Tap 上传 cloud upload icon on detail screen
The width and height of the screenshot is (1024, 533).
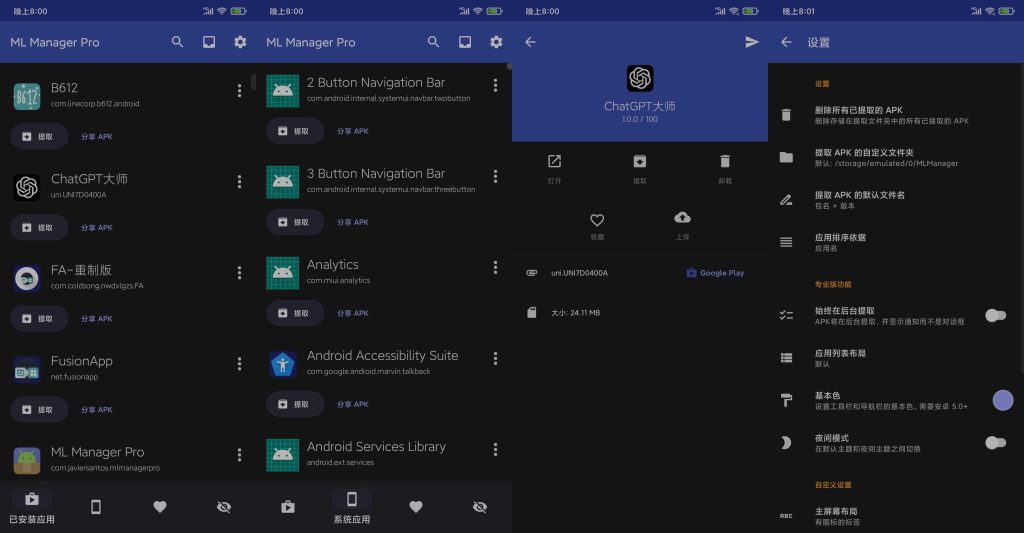682,217
